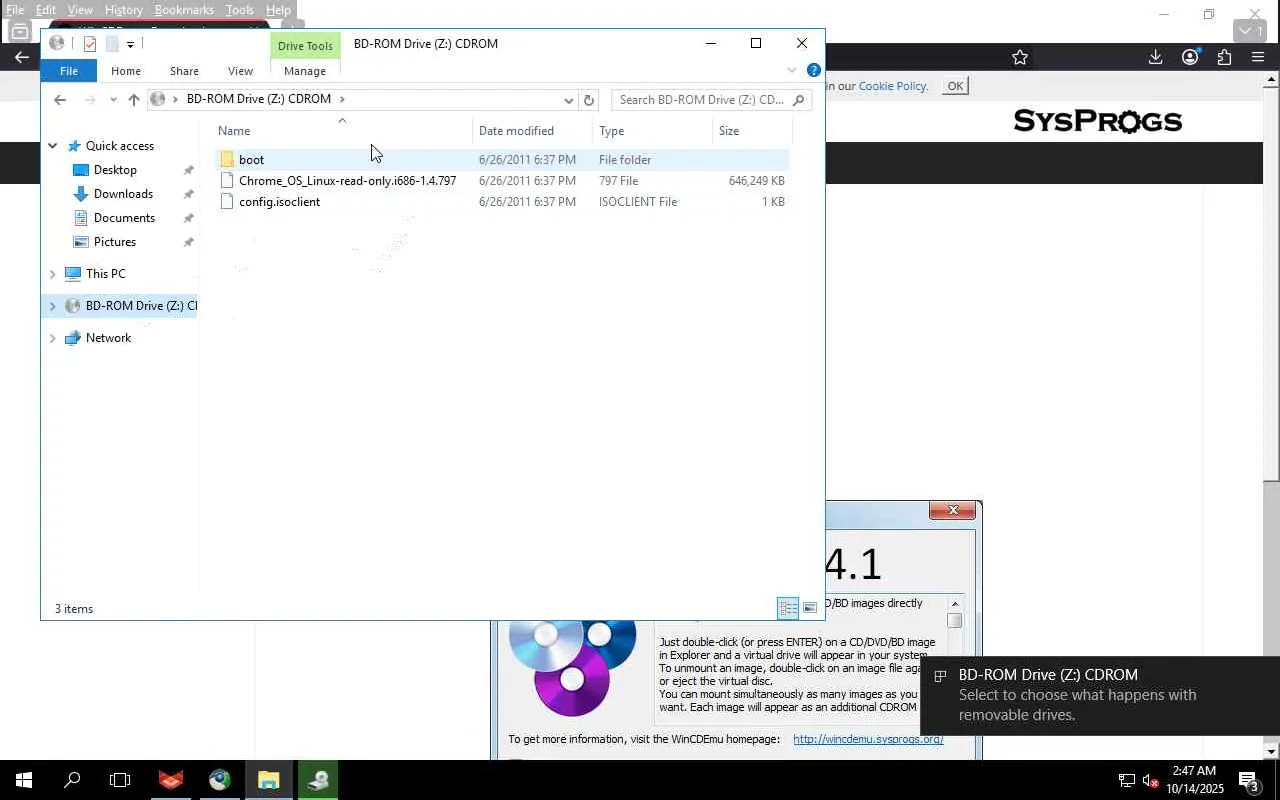Open the address bar history dropdown
The height and width of the screenshot is (800, 1280).
569,100
